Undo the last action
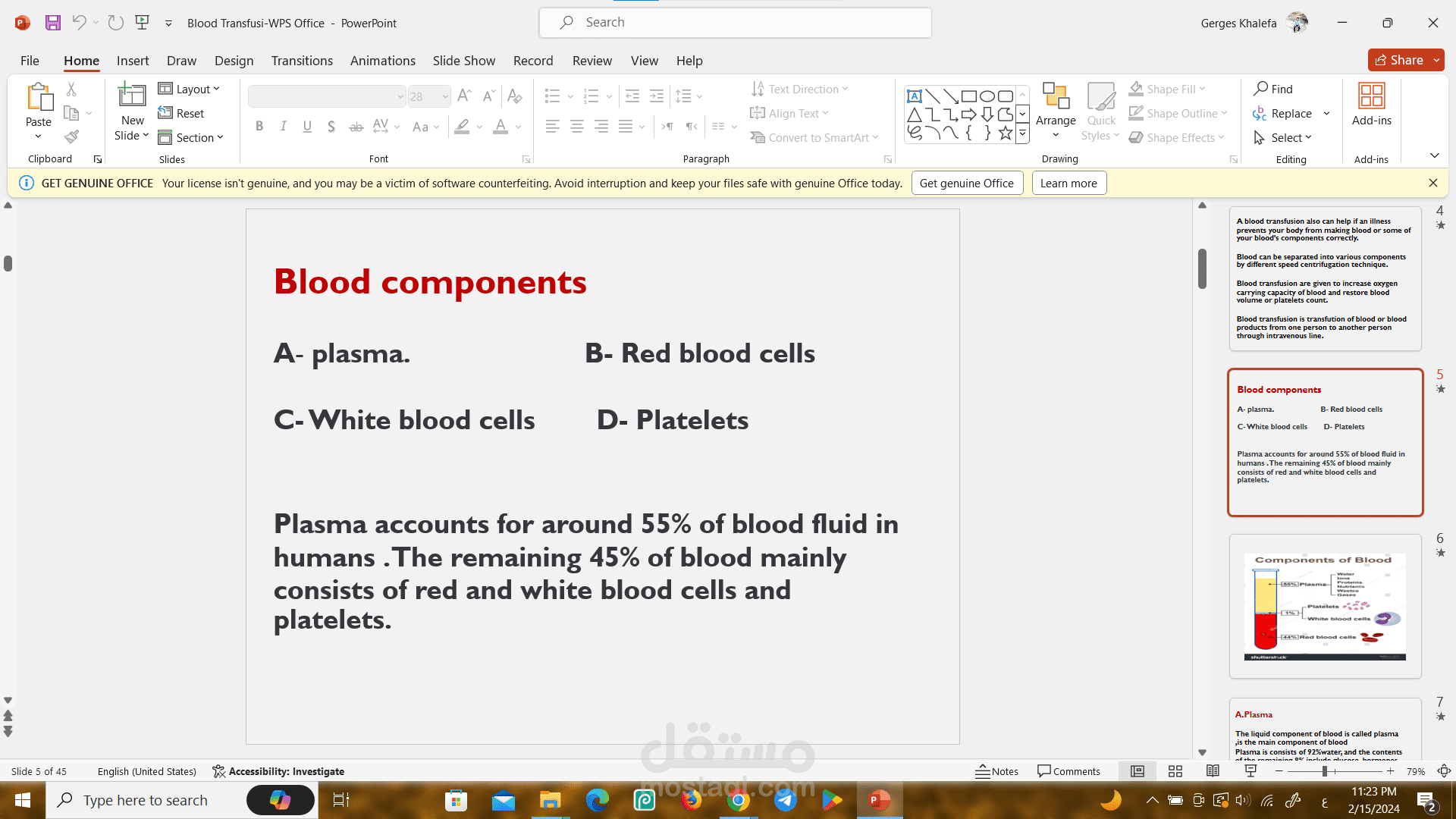 coord(79,23)
